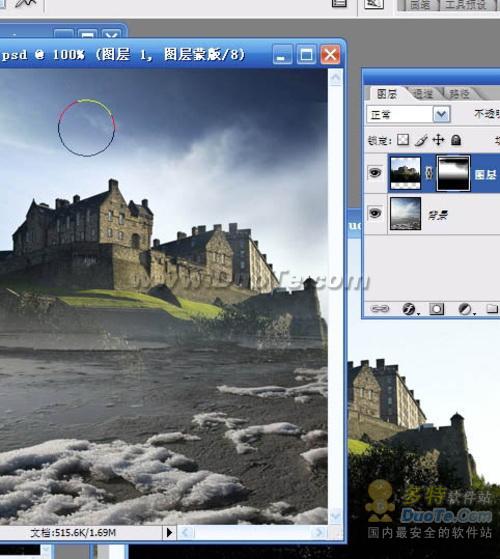Select the background layer thumbnail
Image resolution: width=500 pixels, height=559 pixels.
pos(406,214)
